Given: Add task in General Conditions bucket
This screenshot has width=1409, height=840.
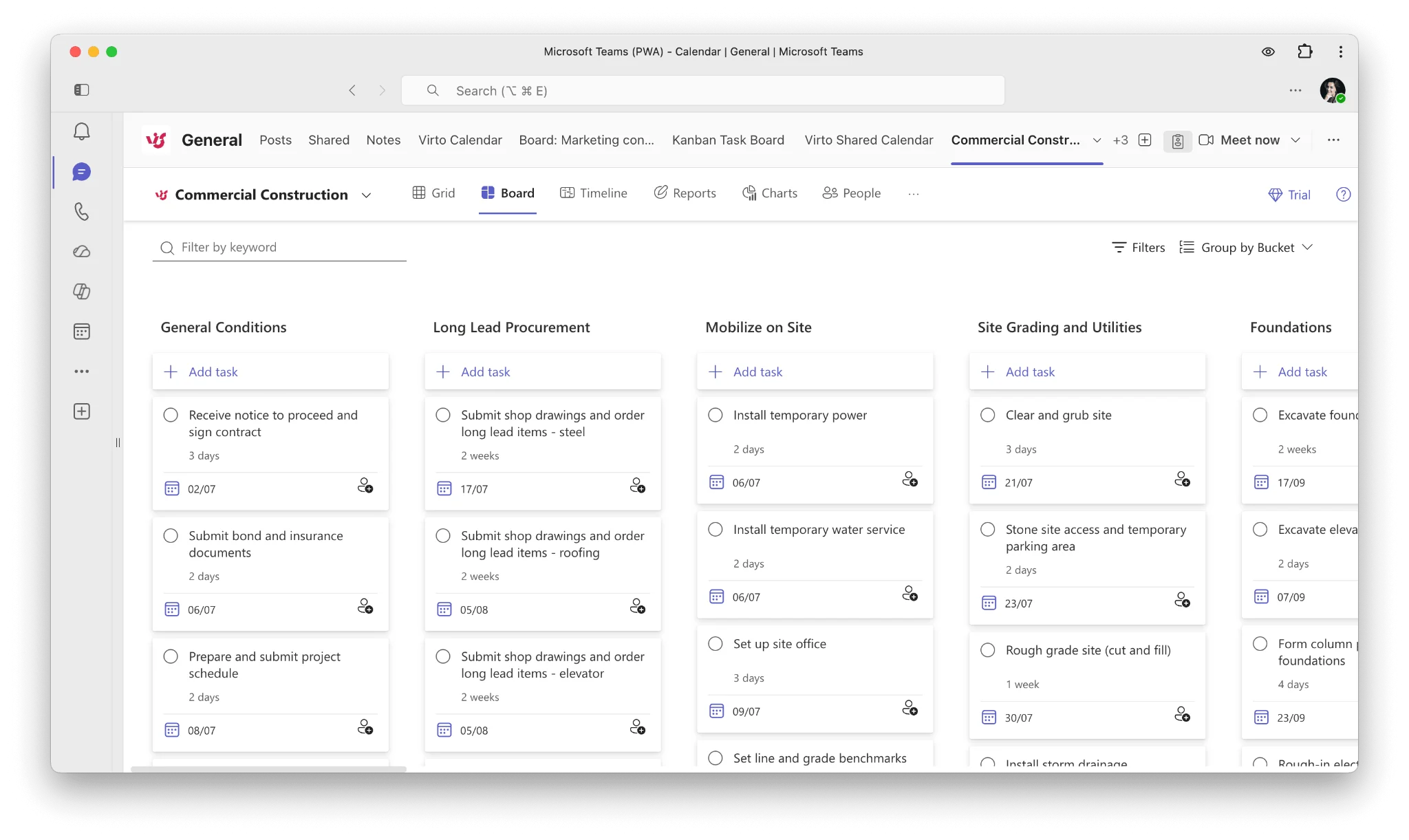Looking at the screenshot, I should click(x=270, y=371).
